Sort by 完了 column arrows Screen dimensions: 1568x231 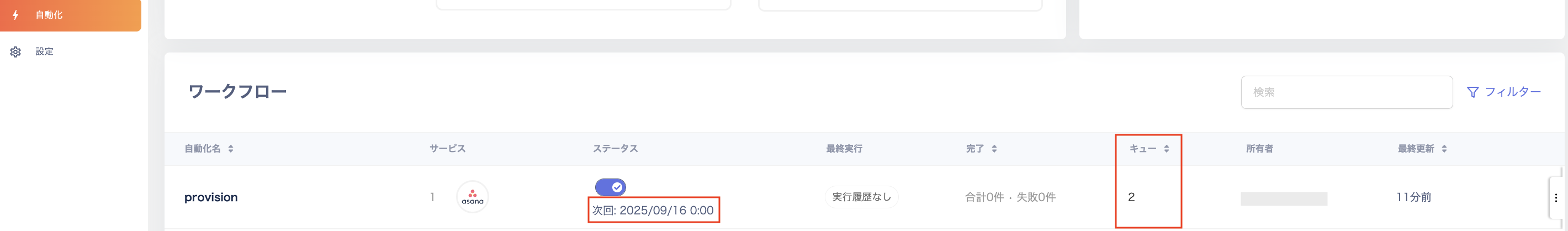[994, 149]
